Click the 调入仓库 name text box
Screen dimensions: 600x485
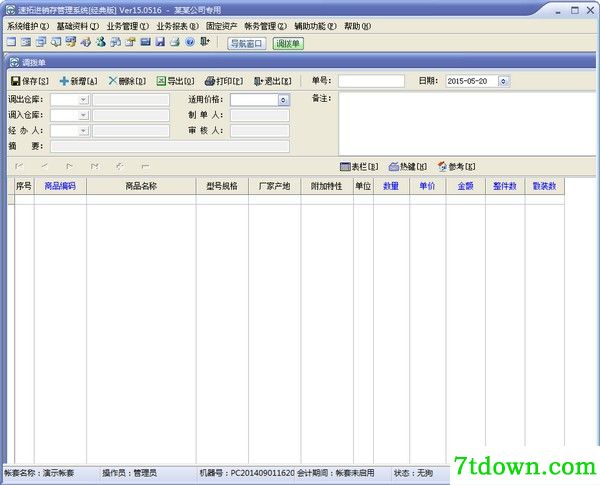point(131,115)
